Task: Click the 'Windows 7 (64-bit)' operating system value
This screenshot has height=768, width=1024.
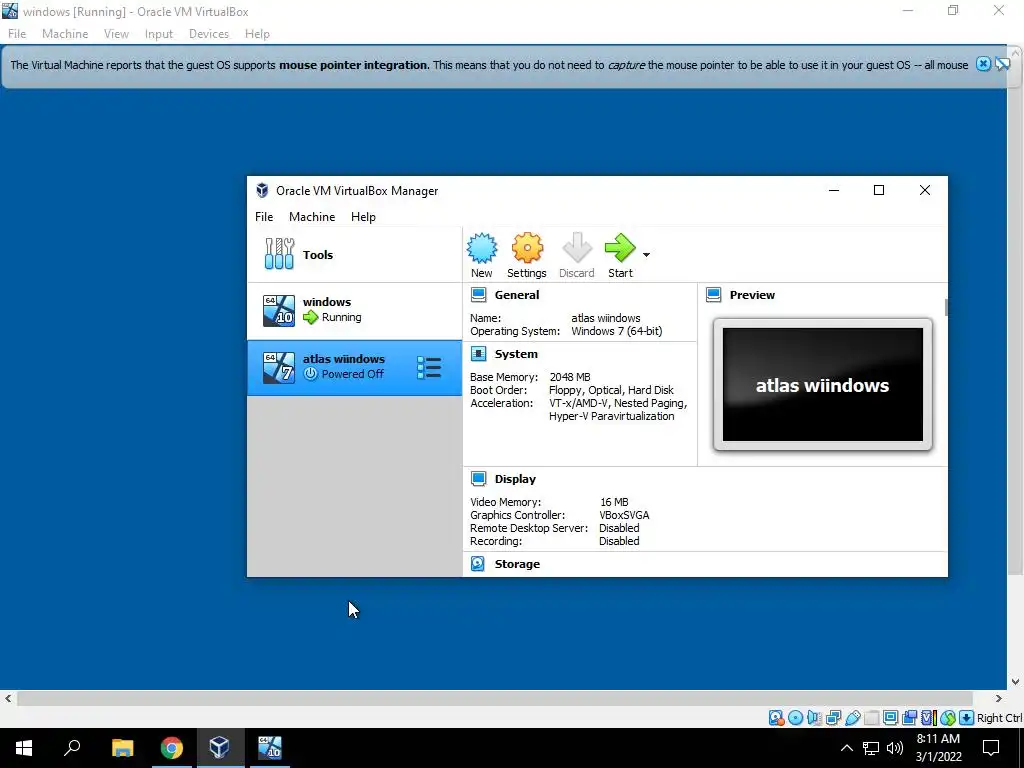Action: [616, 331]
